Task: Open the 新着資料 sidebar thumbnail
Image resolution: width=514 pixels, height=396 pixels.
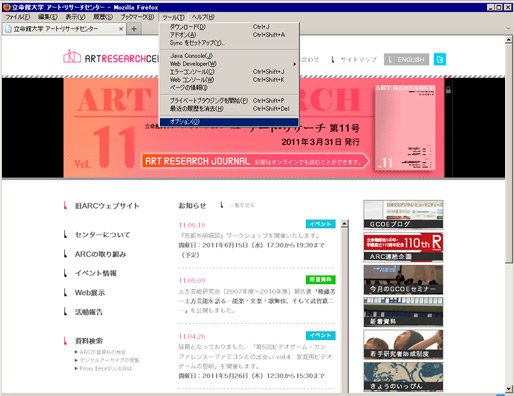Action: pyautogui.click(x=403, y=312)
